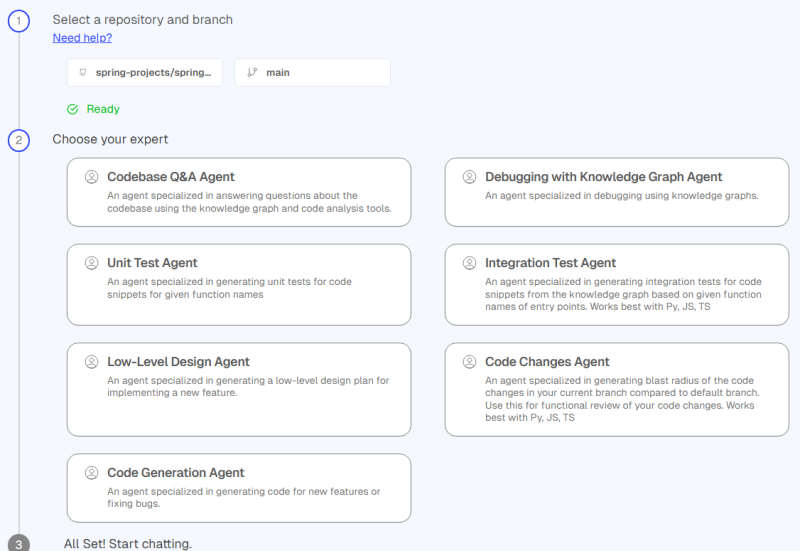Click the Code Generation Agent person icon
The image size is (800, 551).
tap(91, 473)
